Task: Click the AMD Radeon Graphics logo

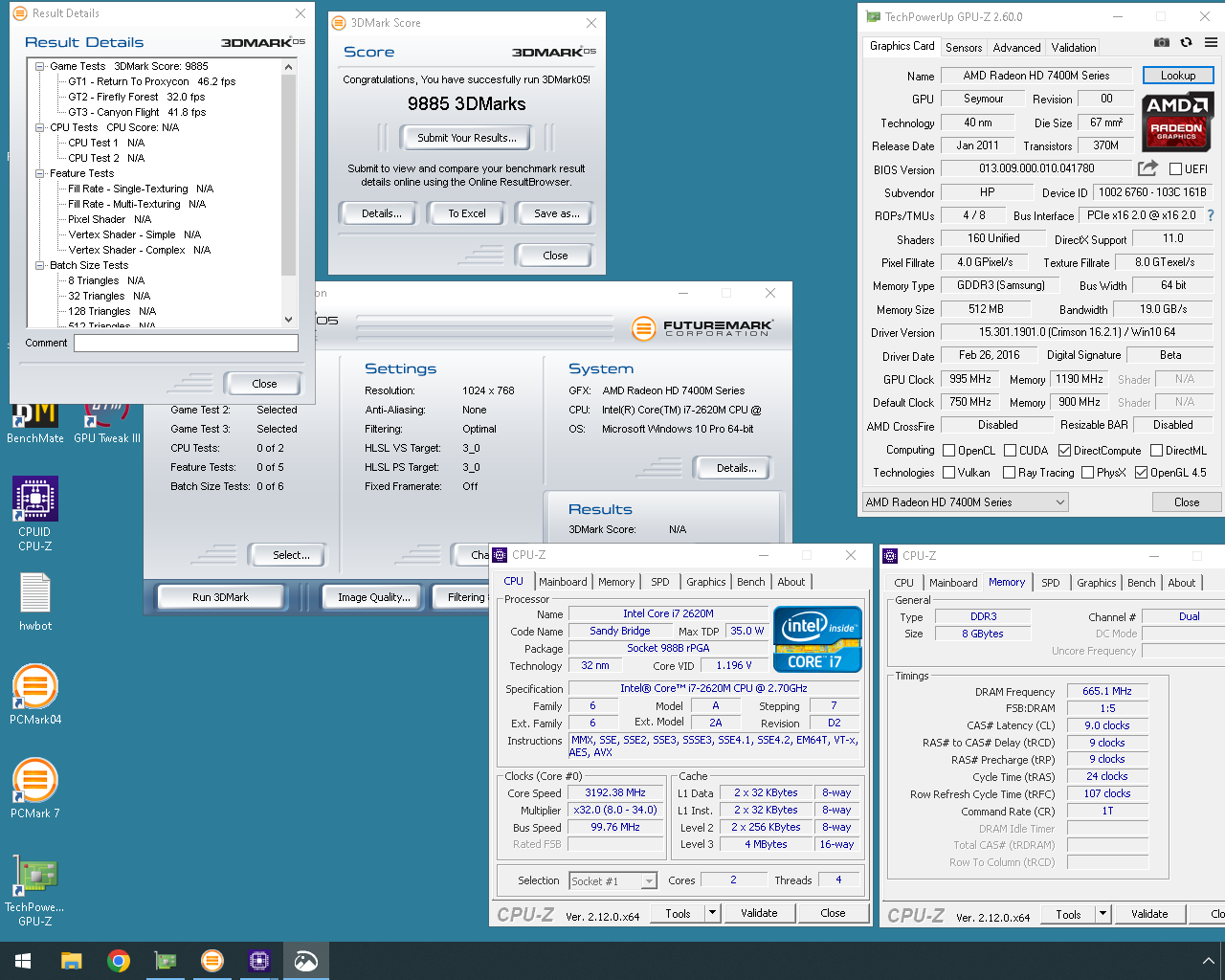Action: coord(1176,122)
